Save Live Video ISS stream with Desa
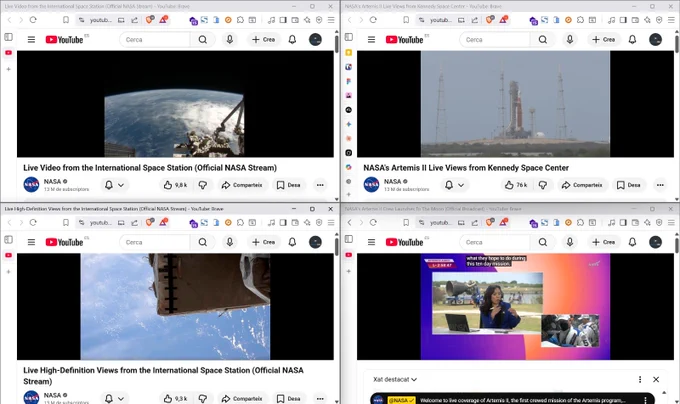680x404 pixels. 289,185
